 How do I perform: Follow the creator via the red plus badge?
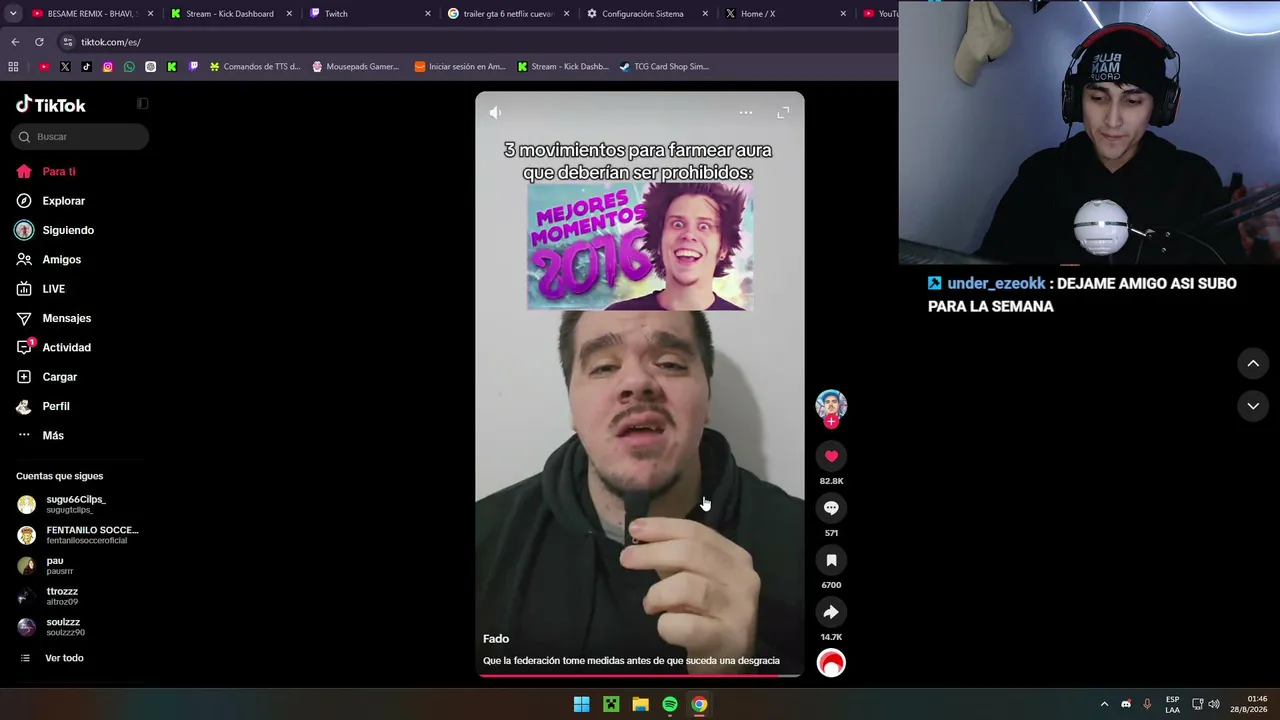(831, 421)
